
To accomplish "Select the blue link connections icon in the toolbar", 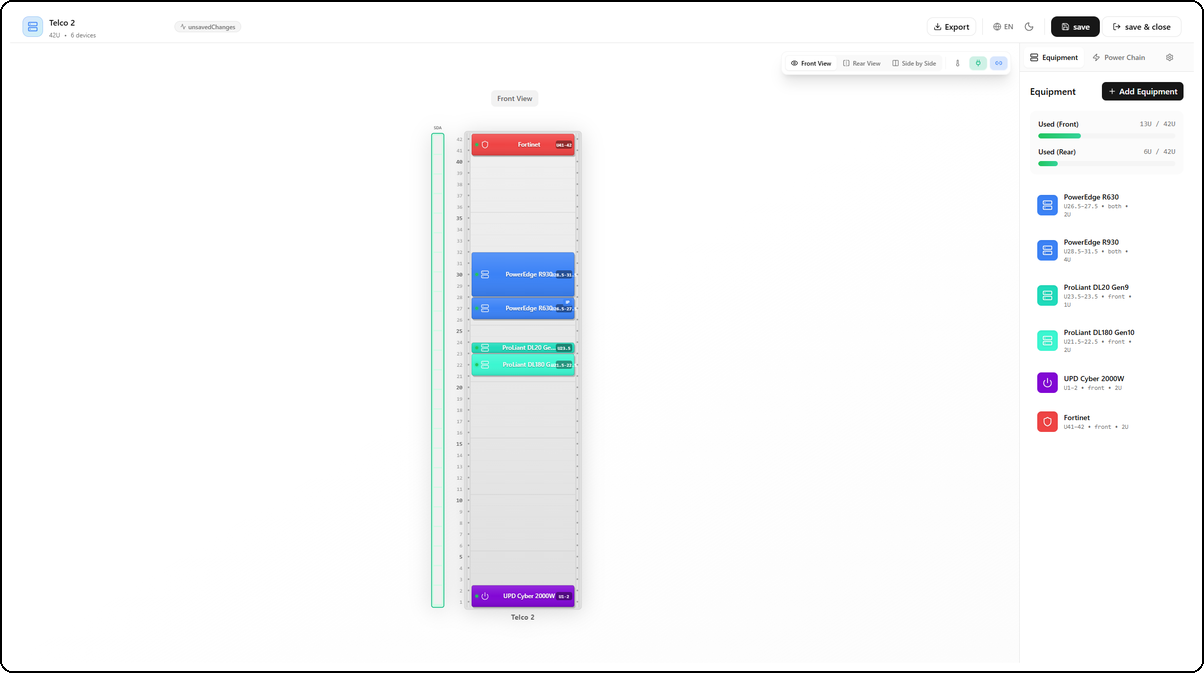I will coord(998,62).
